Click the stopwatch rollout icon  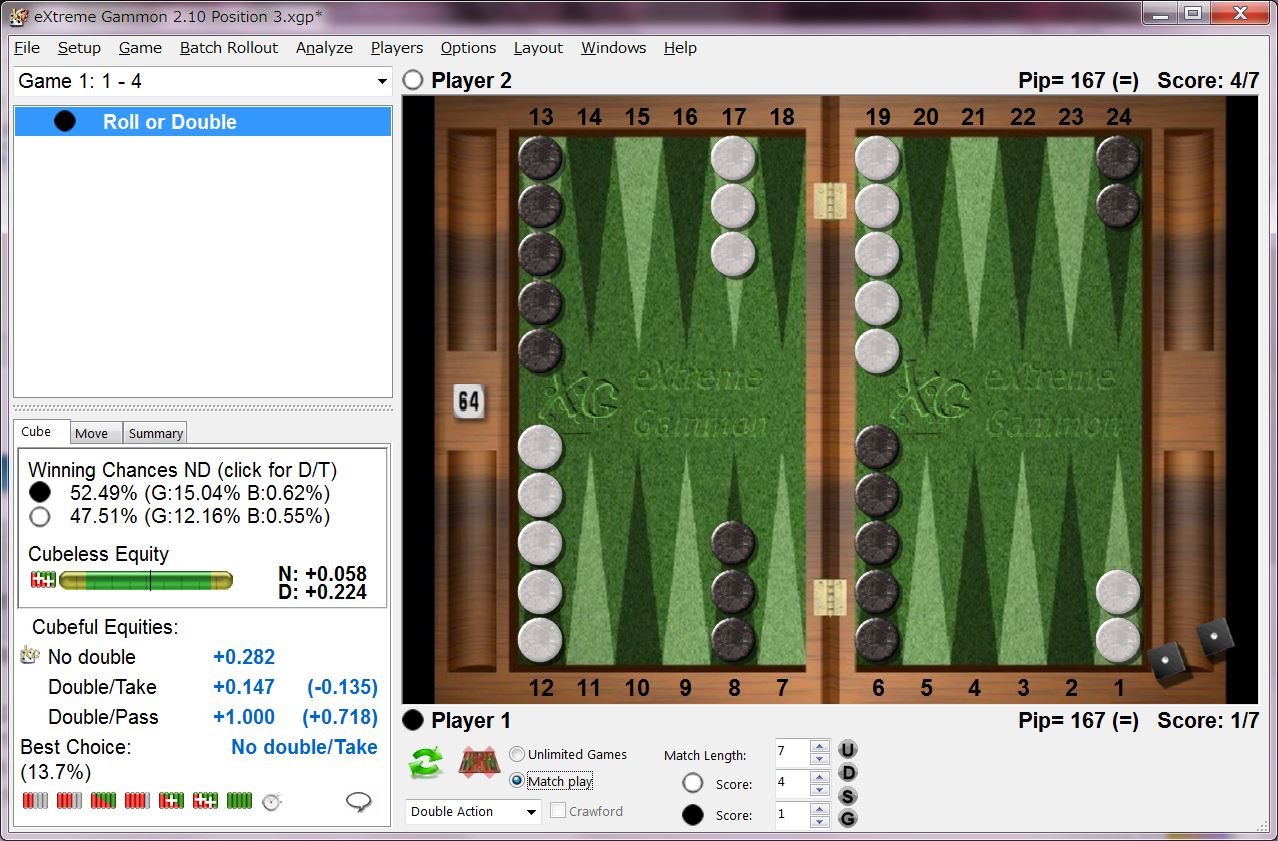point(272,801)
